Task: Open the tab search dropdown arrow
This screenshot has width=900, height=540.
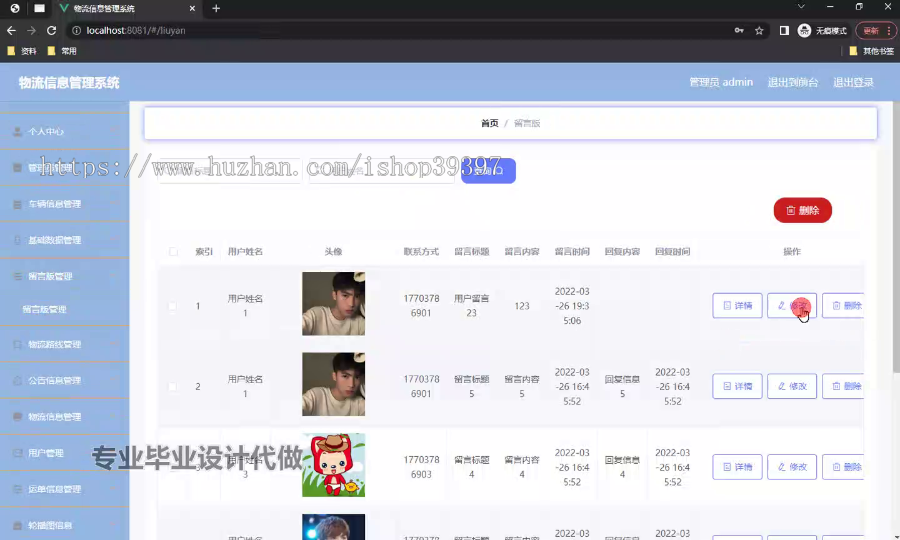Action: click(x=801, y=7)
